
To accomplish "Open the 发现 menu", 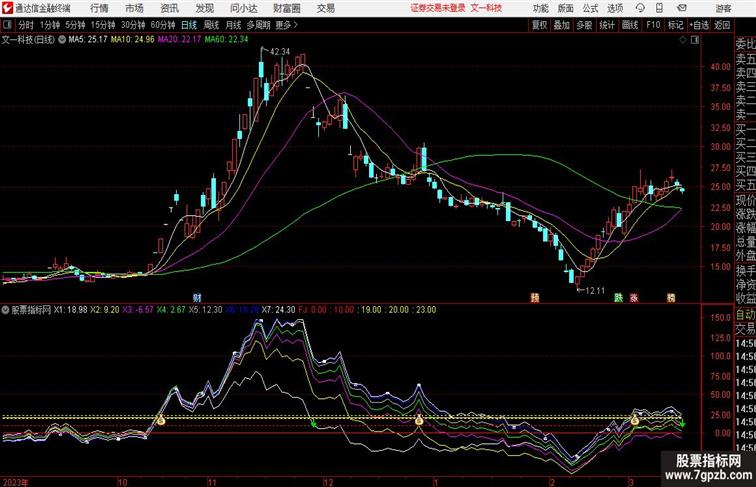I will tap(204, 8).
